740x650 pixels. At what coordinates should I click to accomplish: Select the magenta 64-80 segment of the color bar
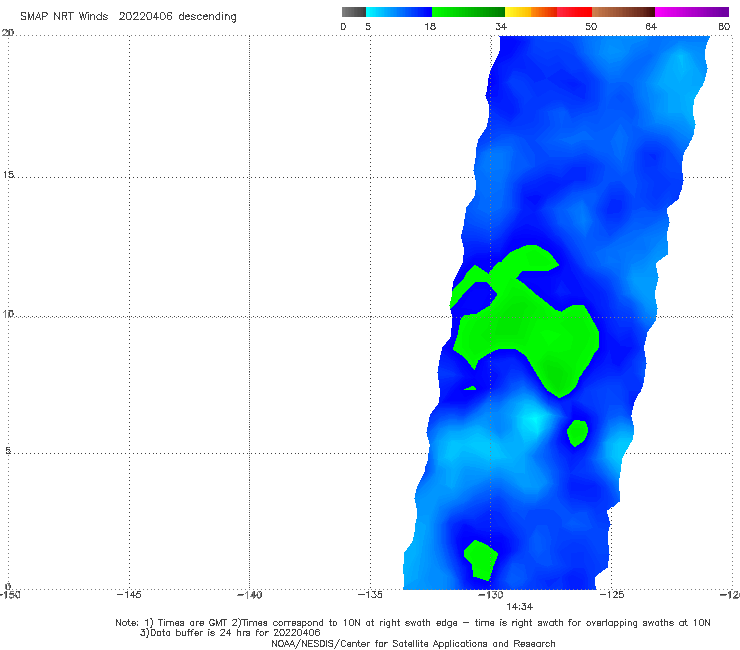pyautogui.click(x=692, y=12)
